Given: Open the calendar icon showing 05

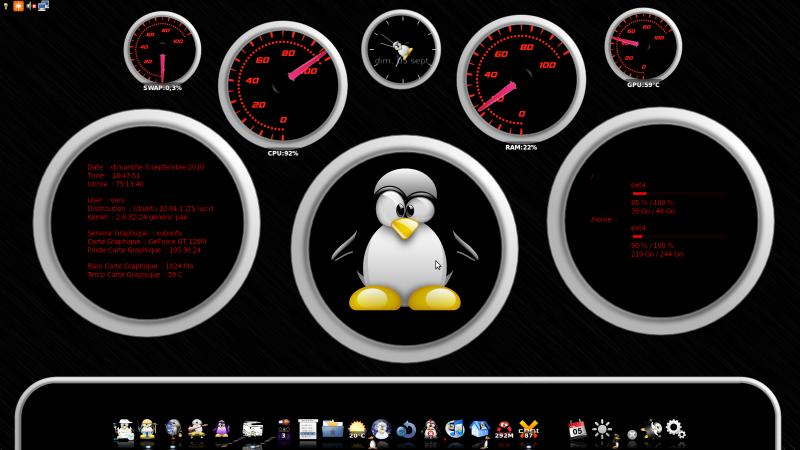Looking at the screenshot, I should pos(577,429).
